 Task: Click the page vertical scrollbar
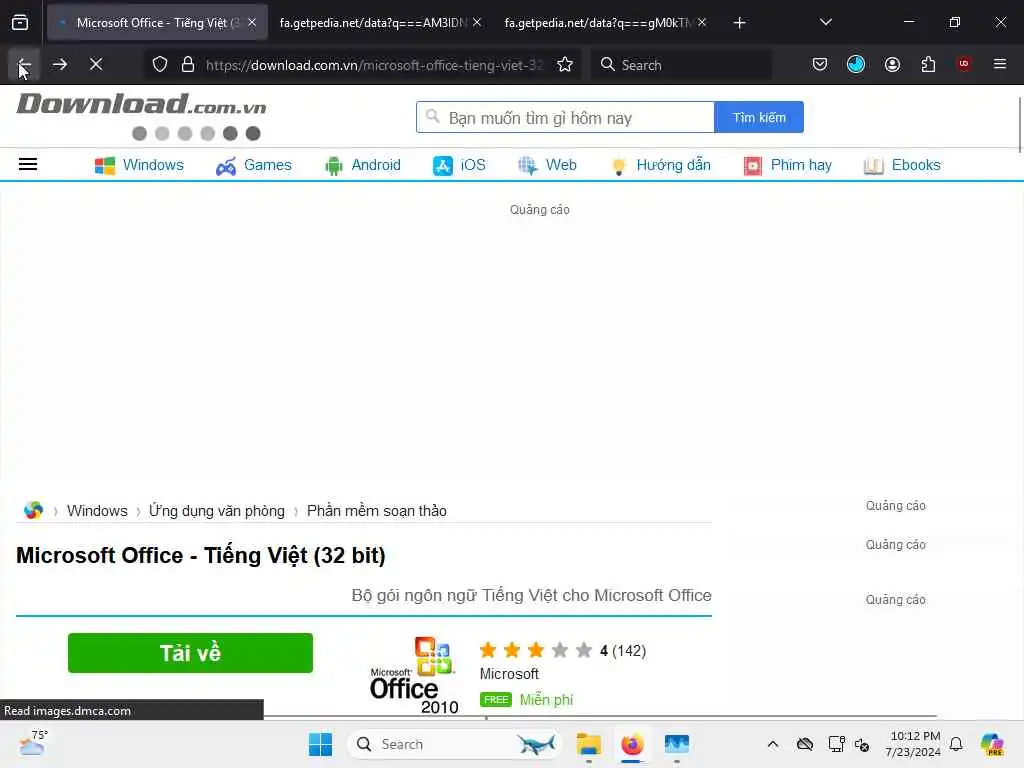1019,124
